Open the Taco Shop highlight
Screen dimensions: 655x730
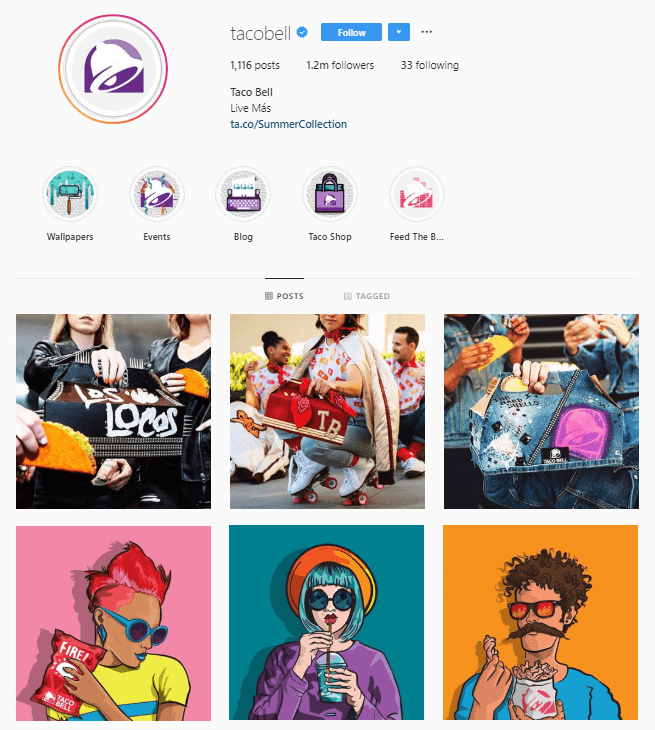pyautogui.click(x=330, y=194)
